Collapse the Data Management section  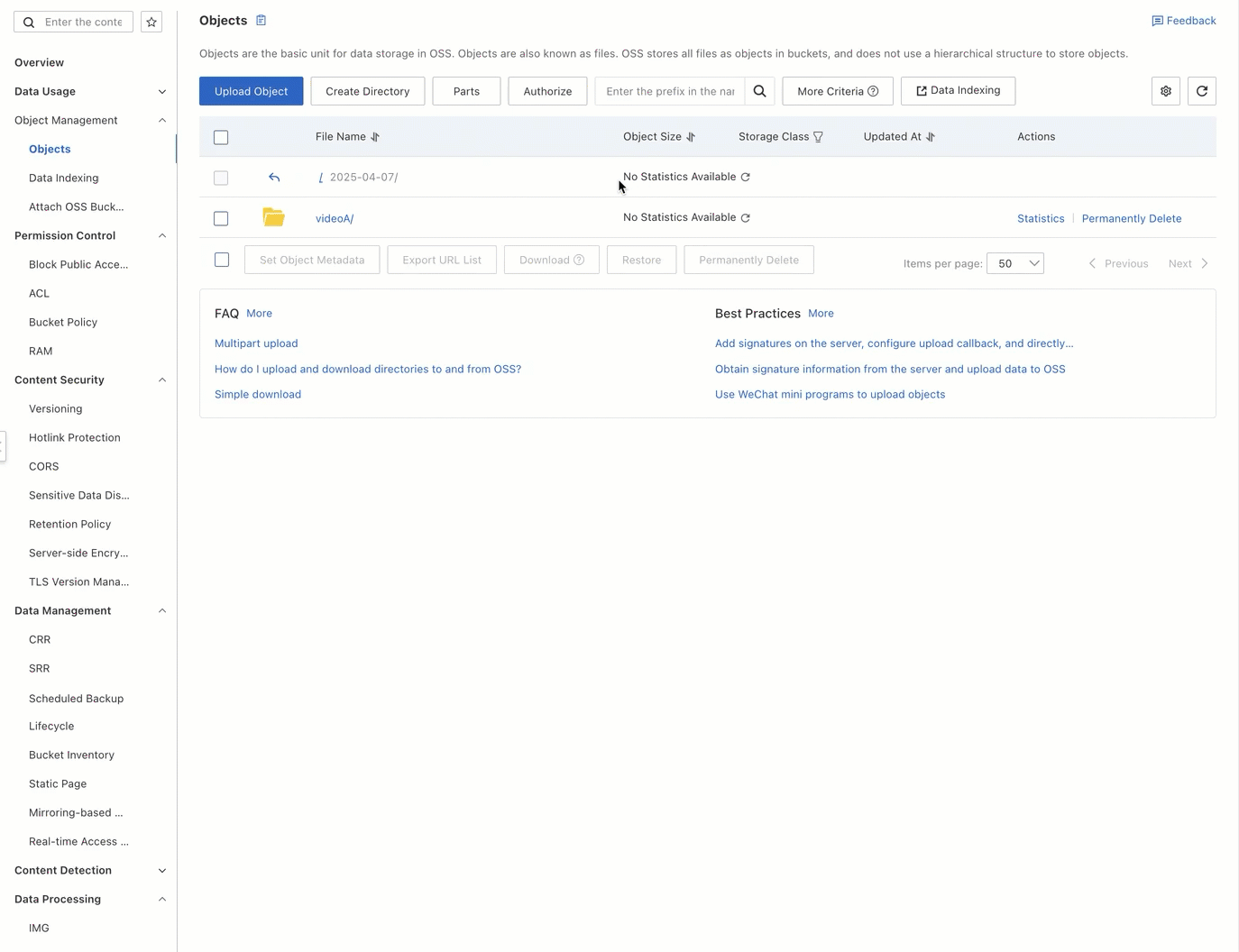tap(162, 610)
